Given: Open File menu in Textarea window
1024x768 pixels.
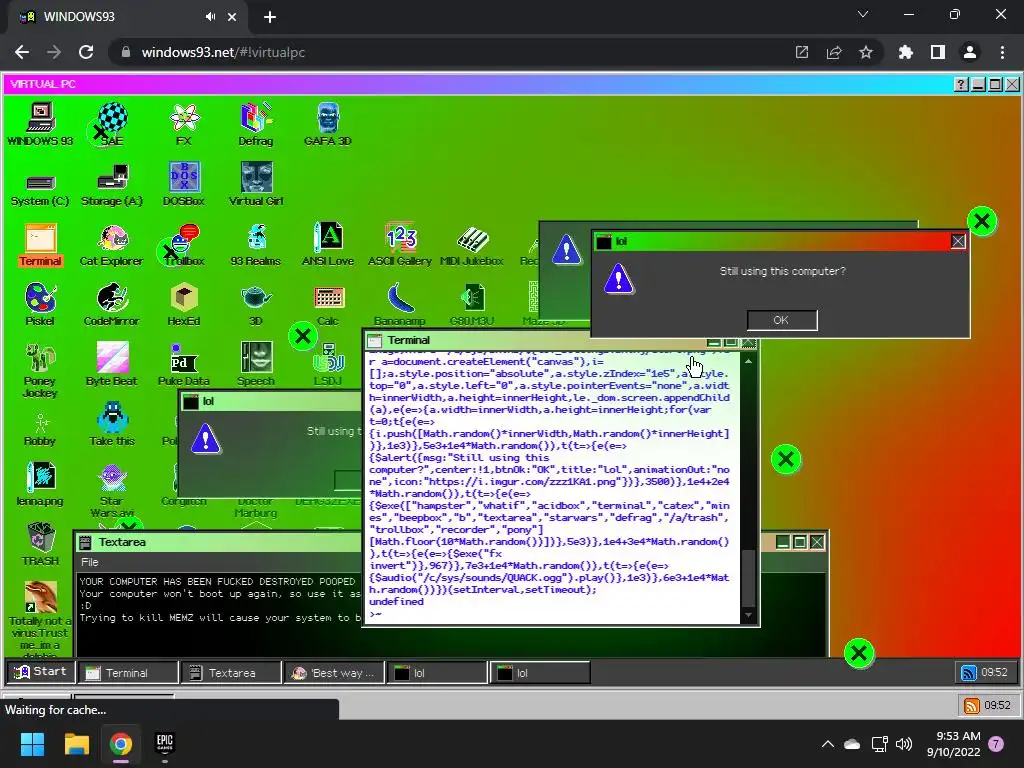Looking at the screenshot, I should (90, 562).
